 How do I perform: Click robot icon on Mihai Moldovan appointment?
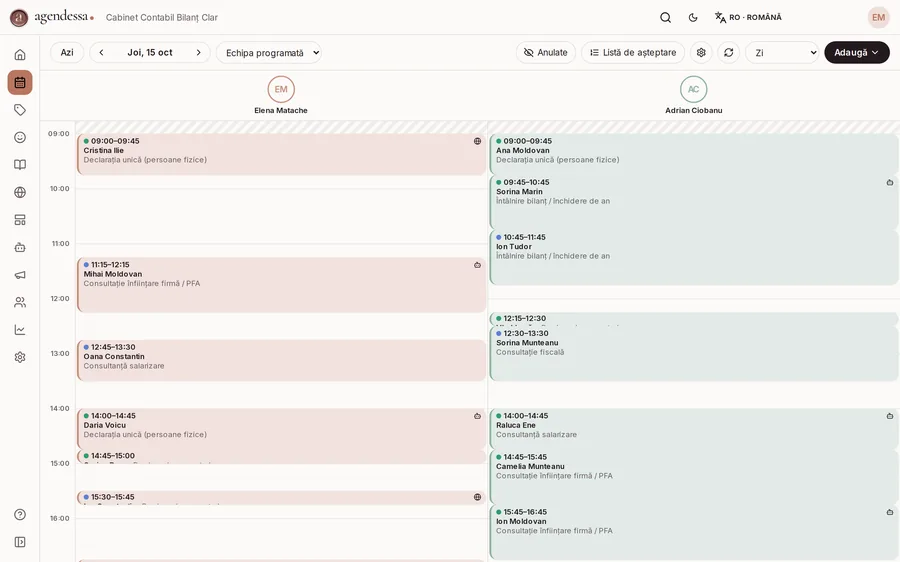pos(478,265)
